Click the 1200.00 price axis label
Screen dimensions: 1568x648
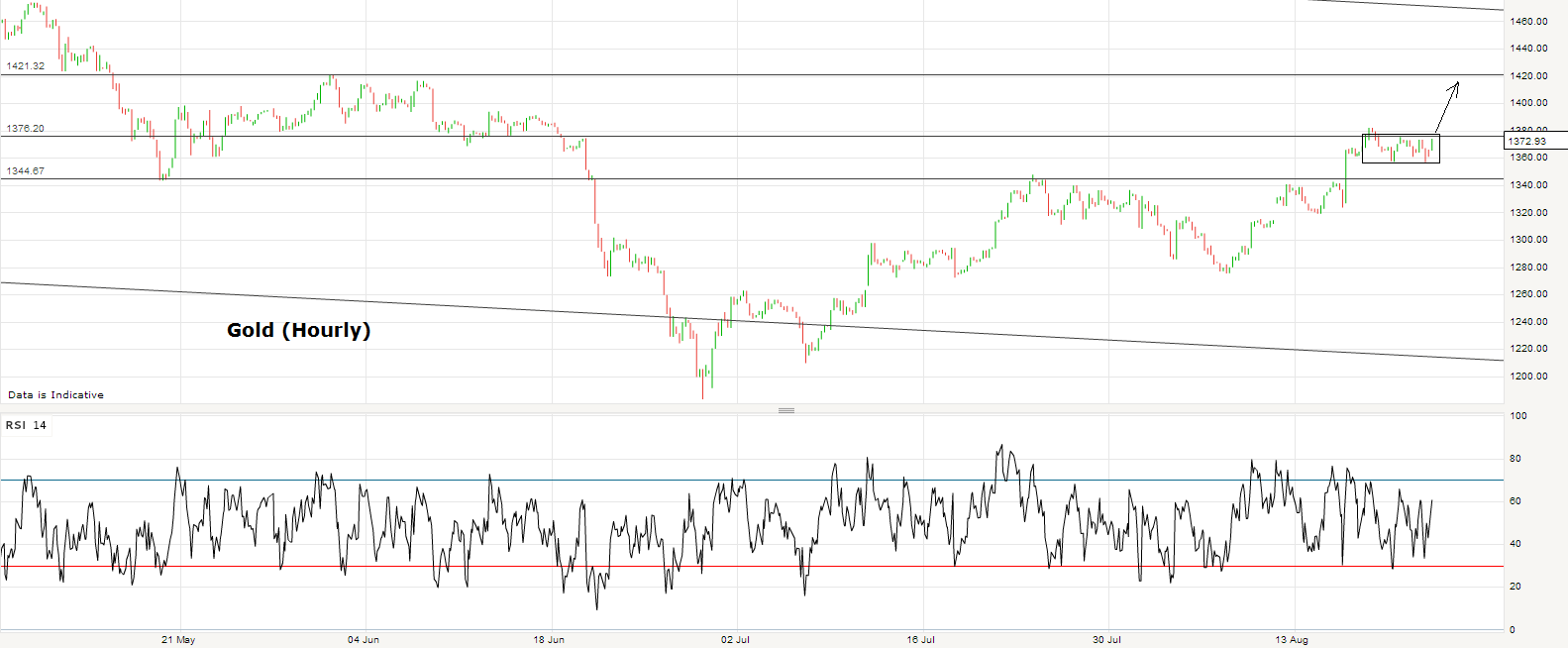tap(1528, 377)
